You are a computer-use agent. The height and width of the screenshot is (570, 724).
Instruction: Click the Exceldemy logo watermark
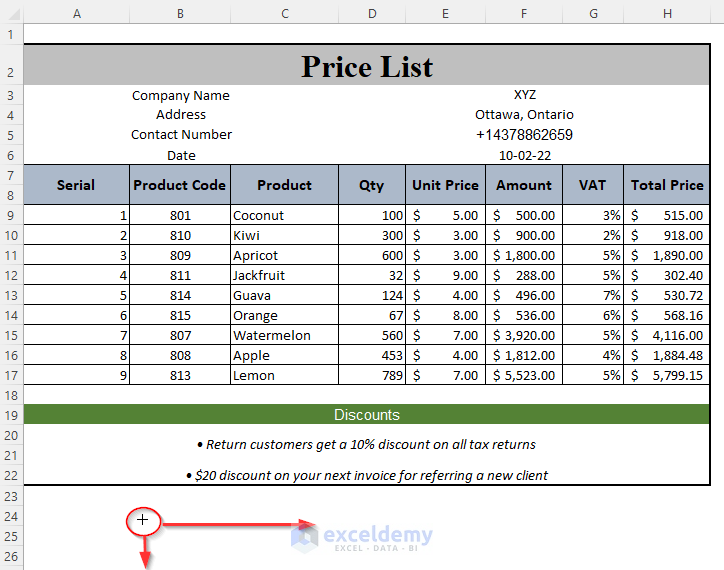(363, 538)
